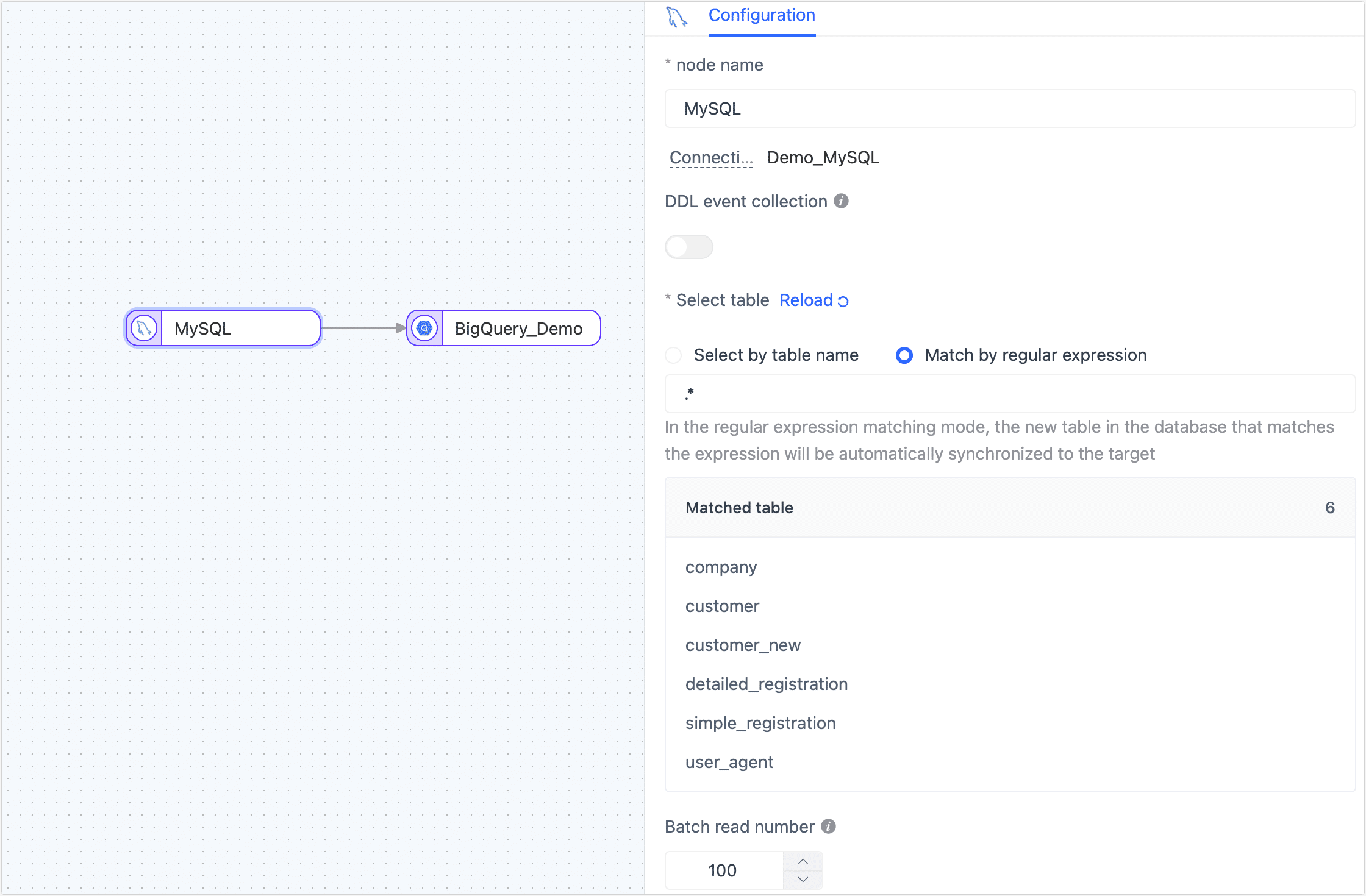This screenshot has width=1366, height=896.
Task: Click the arrow connecting MySQL to BigQuery
Action: tap(363, 328)
